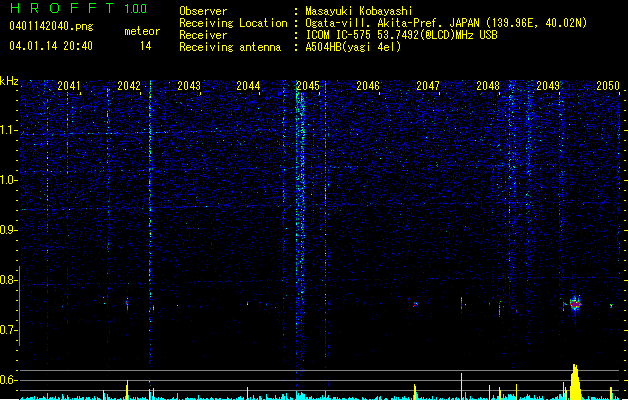This screenshot has height=400, width=629.
Task: Click the 2044 time marker
Action: click(x=248, y=86)
